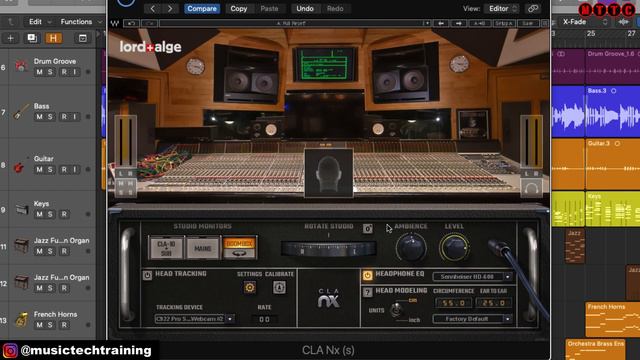Click the Copy button

239,9
